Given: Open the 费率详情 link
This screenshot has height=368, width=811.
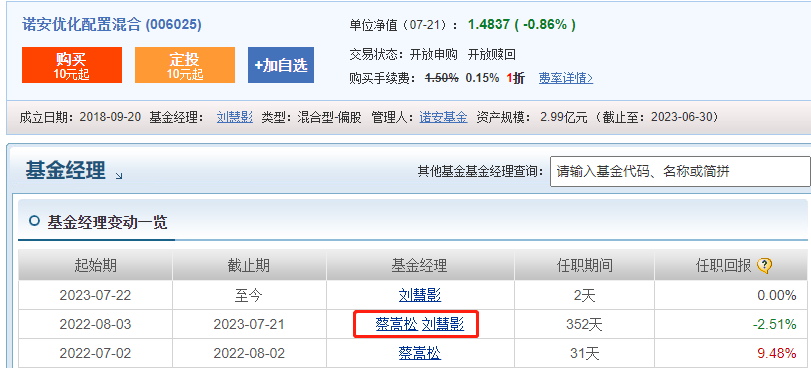Looking at the screenshot, I should pyautogui.click(x=566, y=79).
